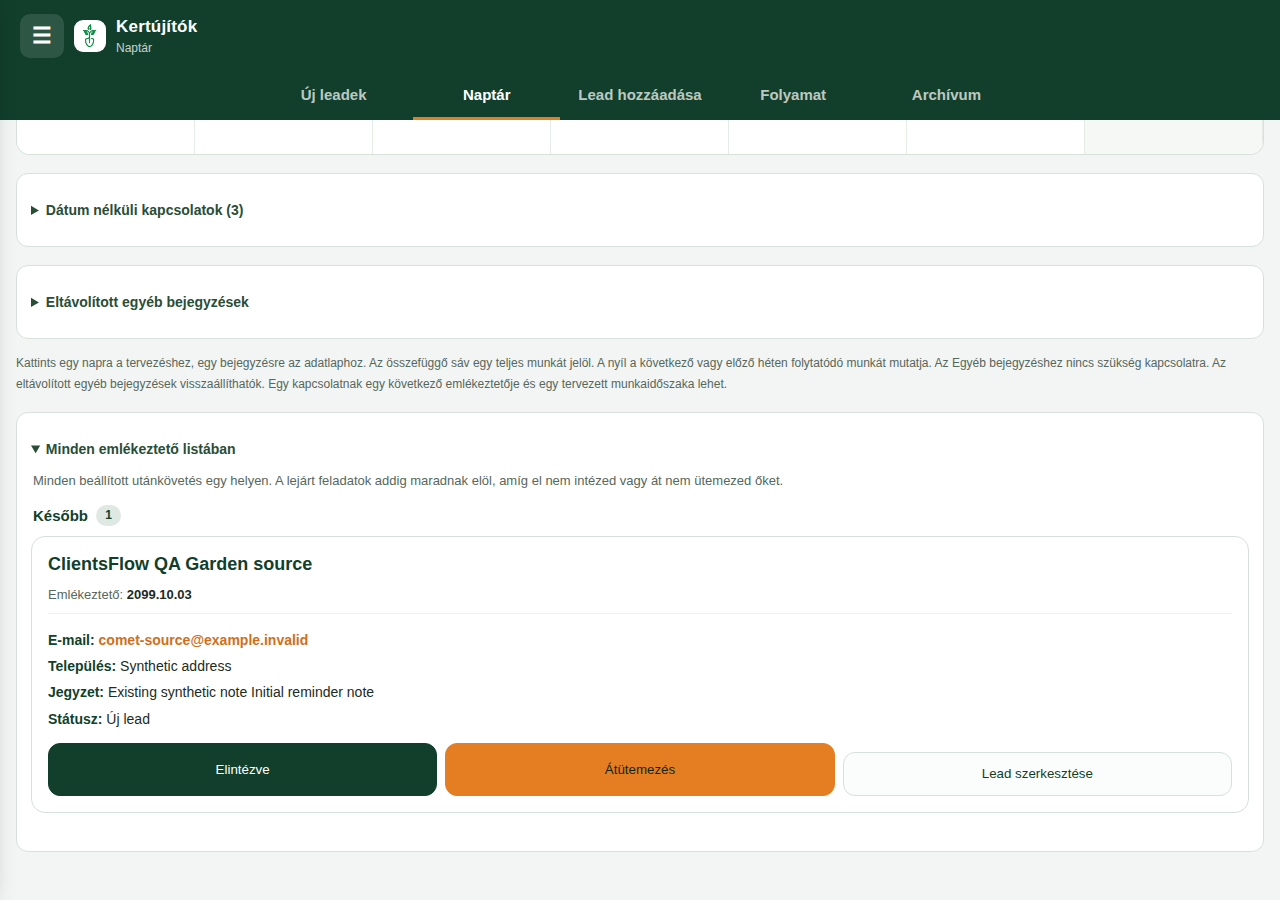
Task: Select the Naptár tab
Action: (487, 95)
